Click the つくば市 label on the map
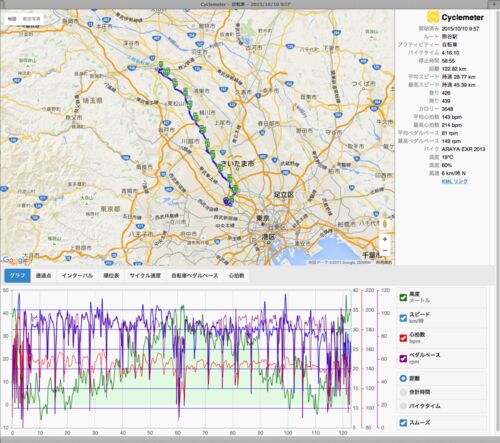 (x=363, y=84)
